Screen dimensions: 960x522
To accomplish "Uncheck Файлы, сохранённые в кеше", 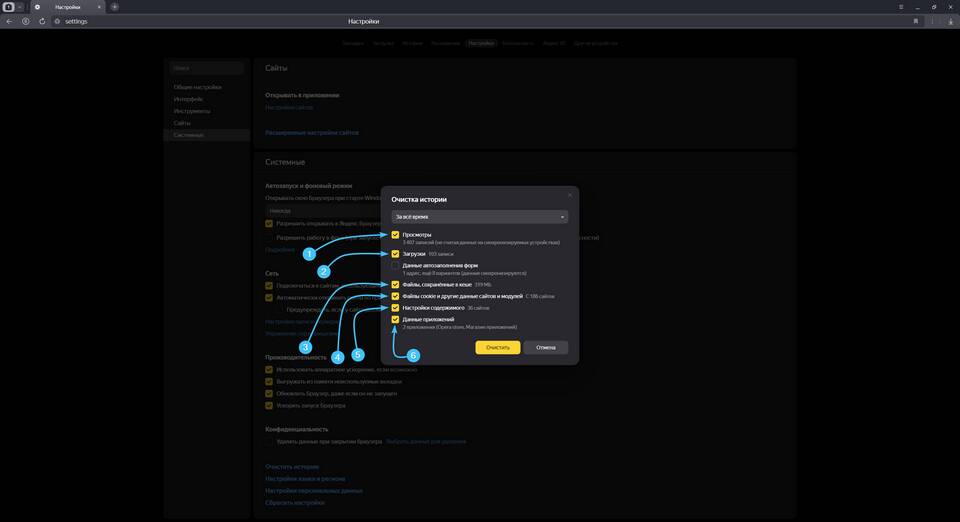I will [395, 285].
